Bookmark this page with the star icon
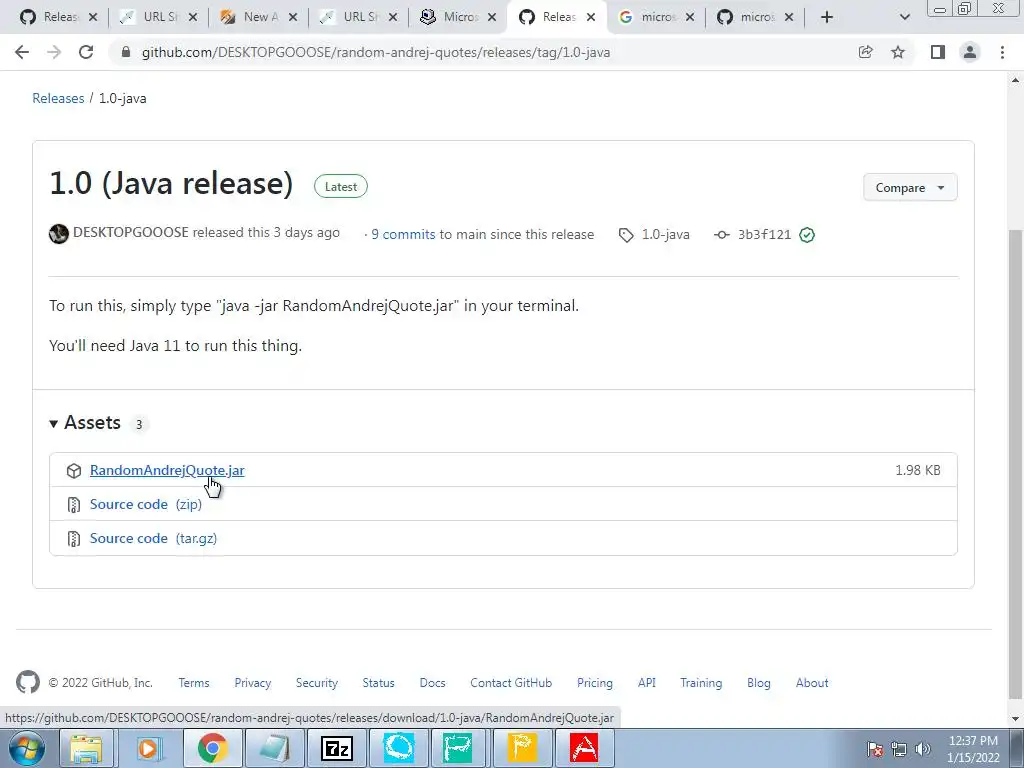This screenshot has height=768, width=1024. tap(898, 52)
